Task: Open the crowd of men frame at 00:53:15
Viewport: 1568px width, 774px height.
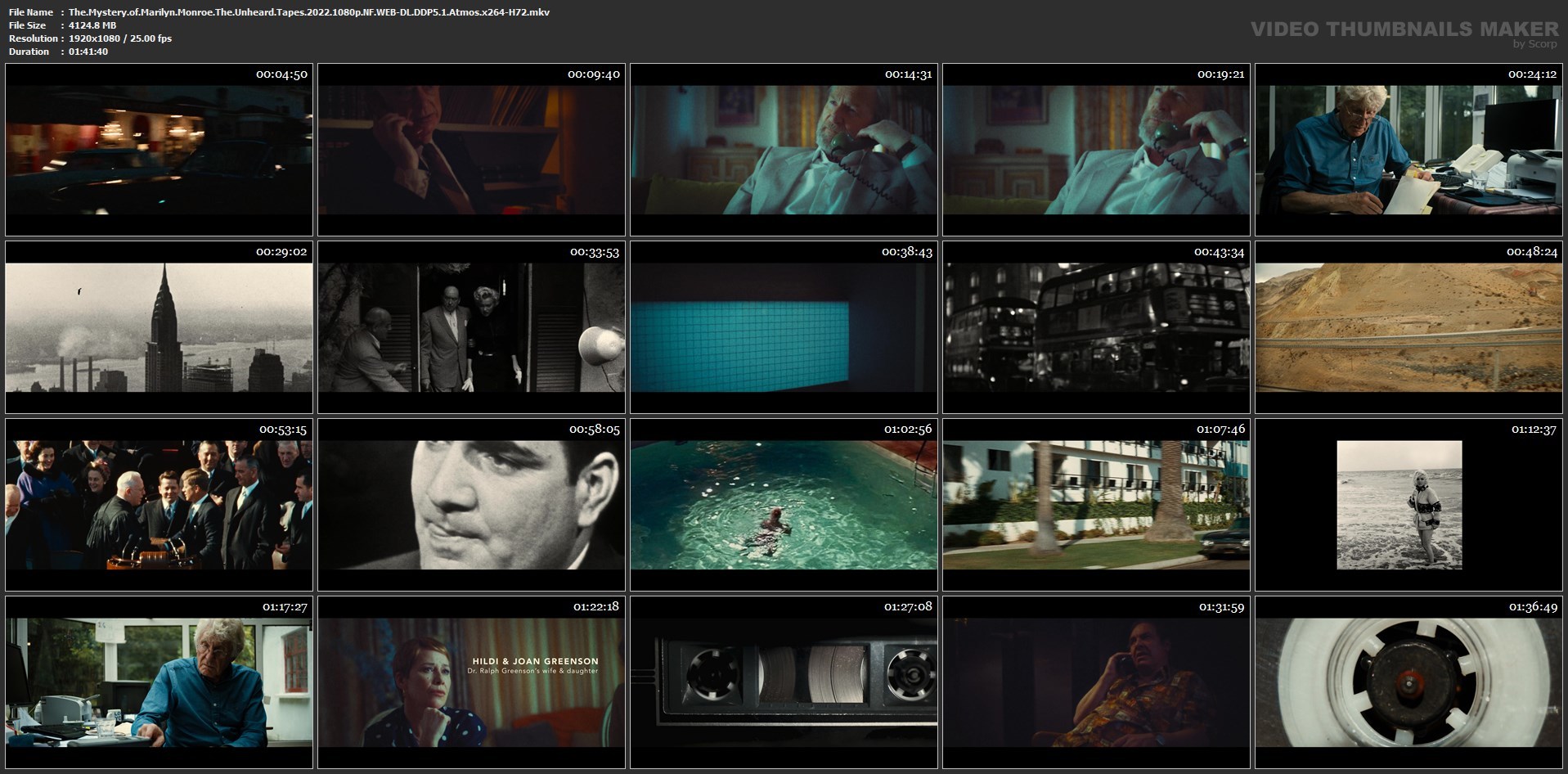Action: point(159,505)
